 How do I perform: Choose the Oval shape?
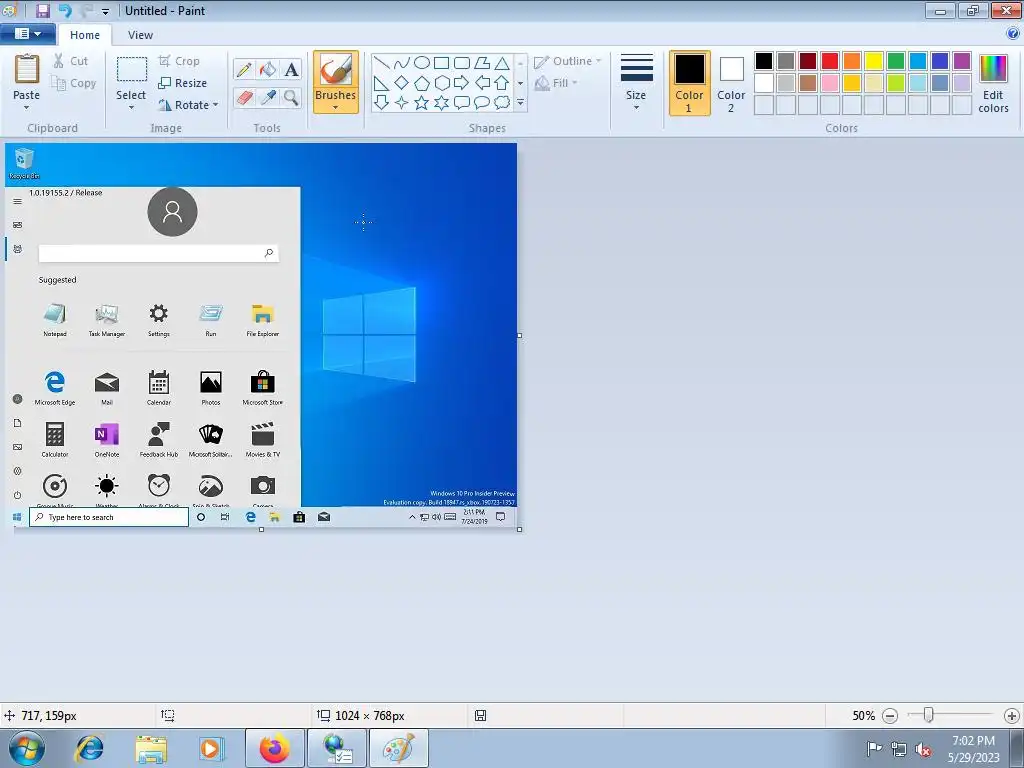(x=422, y=63)
